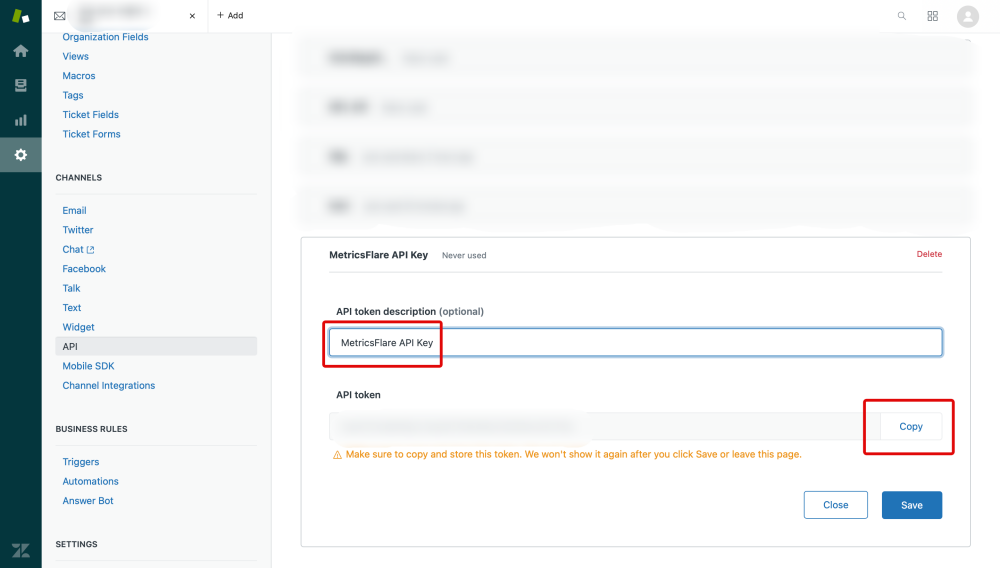This screenshot has width=1000, height=568.
Task: Open the Home icon in sidebar
Action: coord(20,51)
